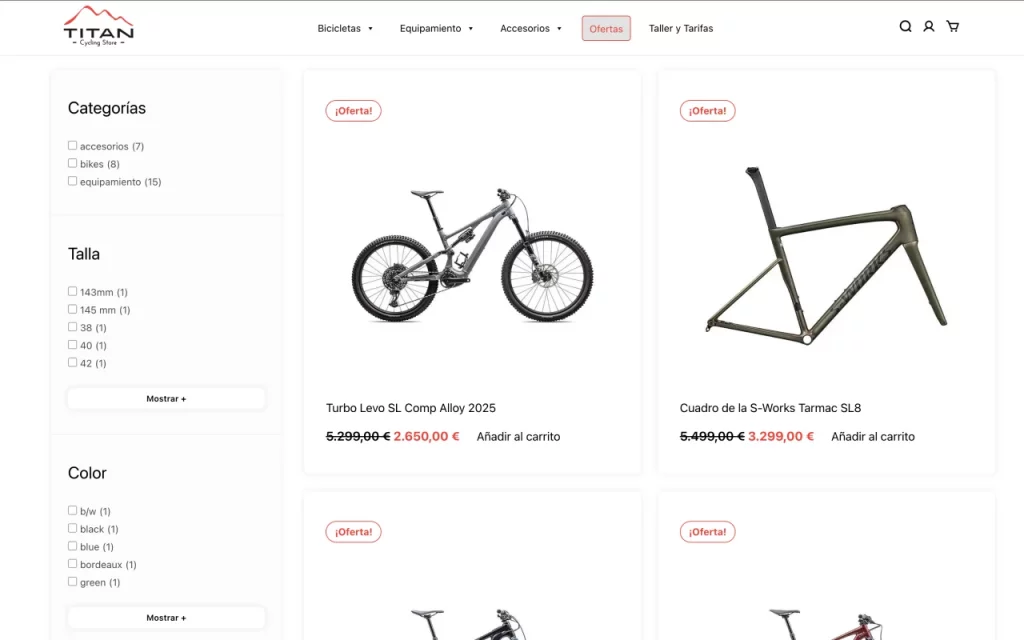Select the black color filter
1024x640 pixels.
click(72, 528)
